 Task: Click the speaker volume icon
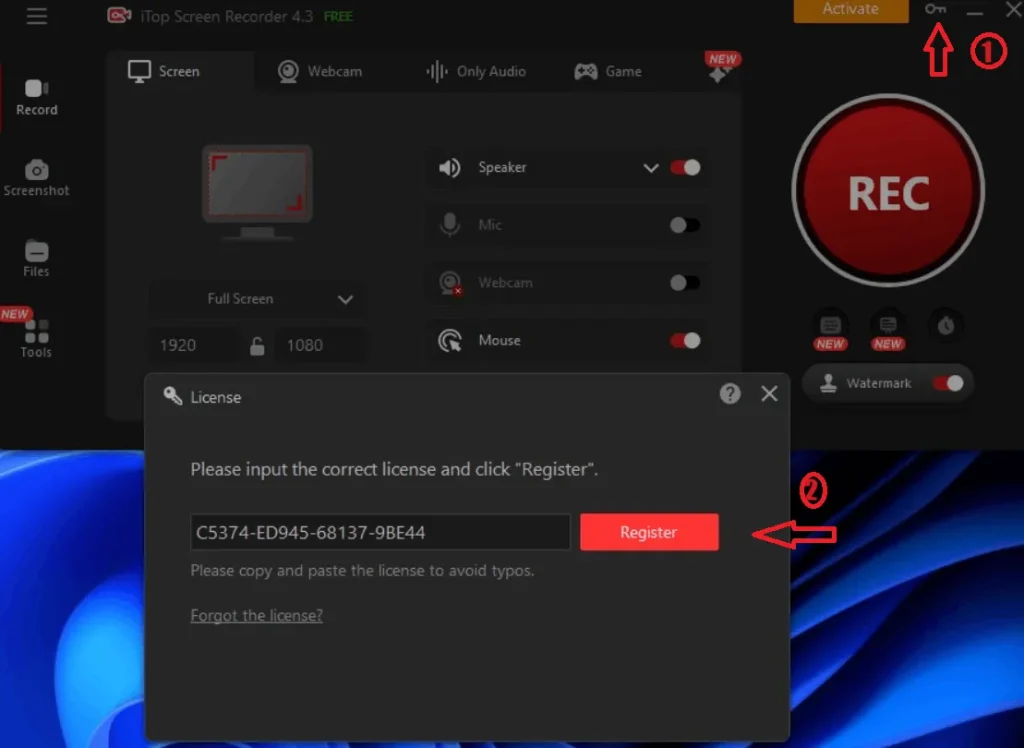click(449, 168)
